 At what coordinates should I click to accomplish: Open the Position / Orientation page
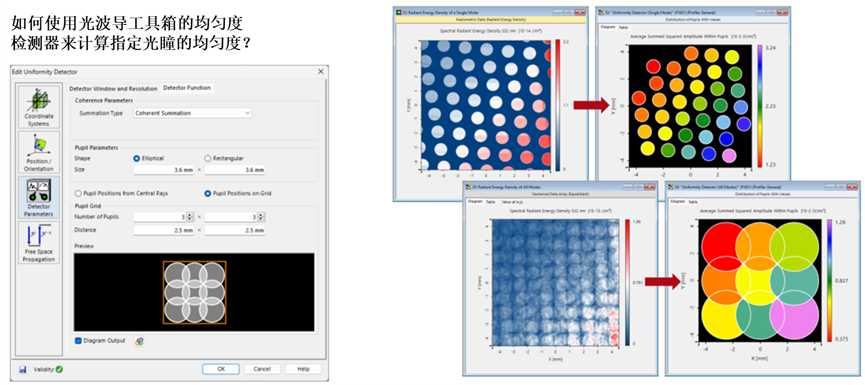[39, 152]
